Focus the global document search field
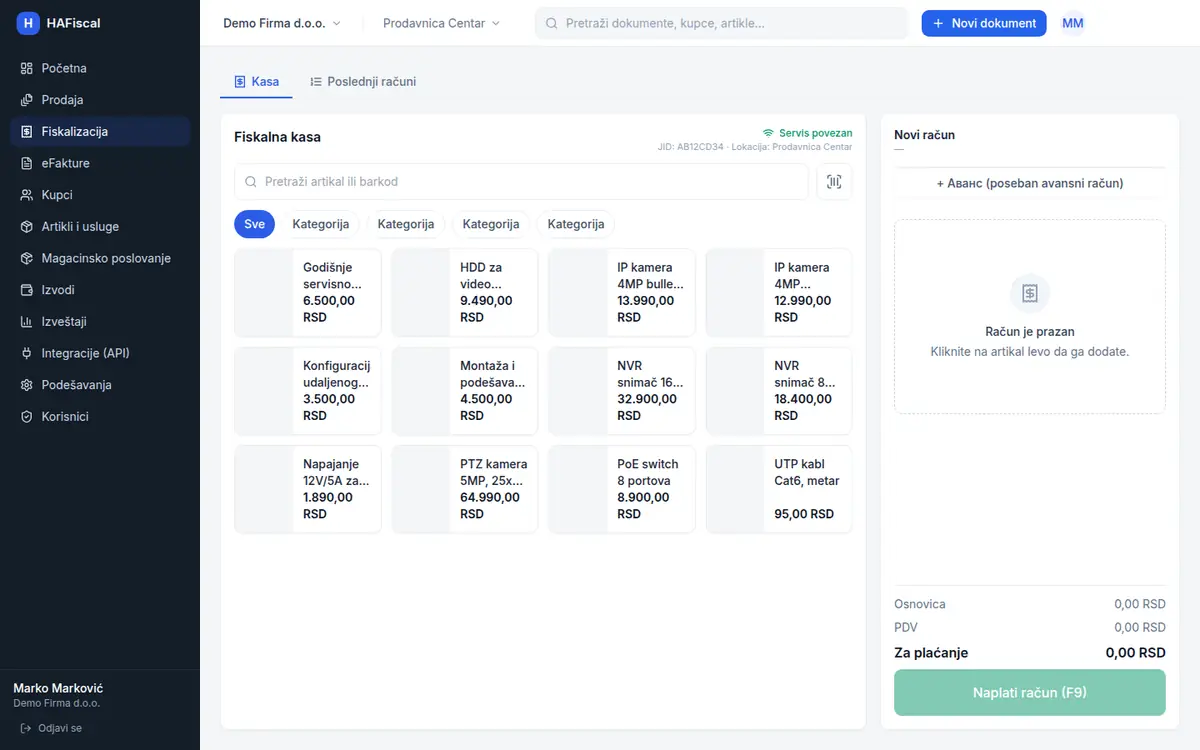Viewport: 1200px width, 750px height. (722, 23)
